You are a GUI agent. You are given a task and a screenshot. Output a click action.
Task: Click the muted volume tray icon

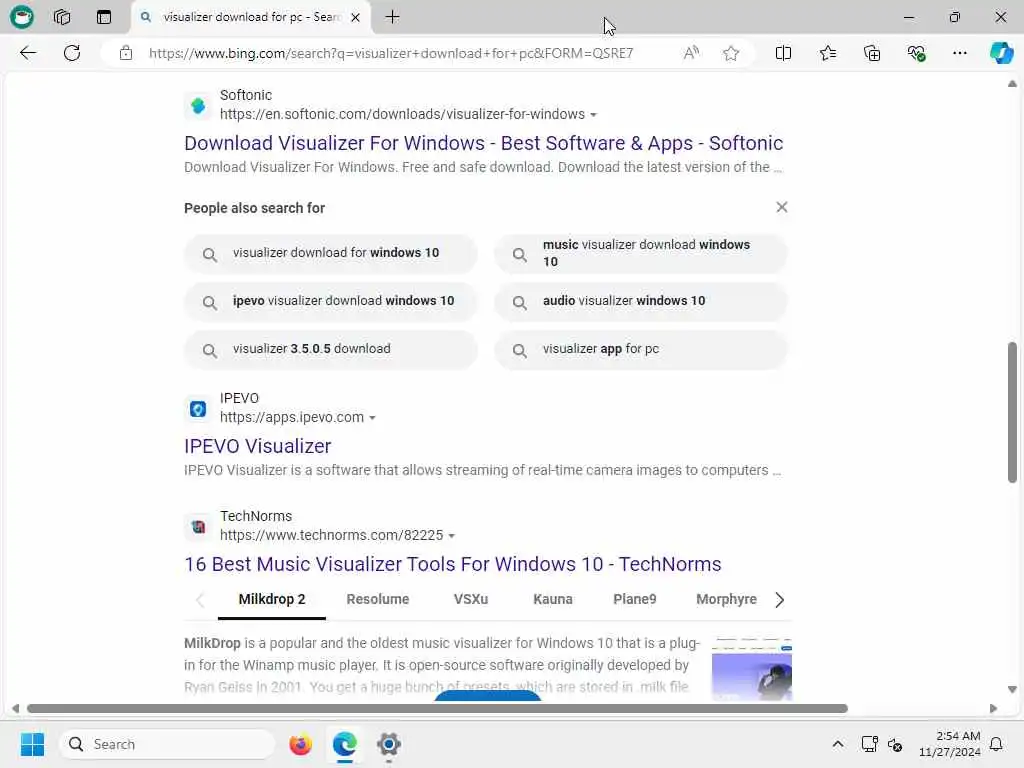point(895,744)
